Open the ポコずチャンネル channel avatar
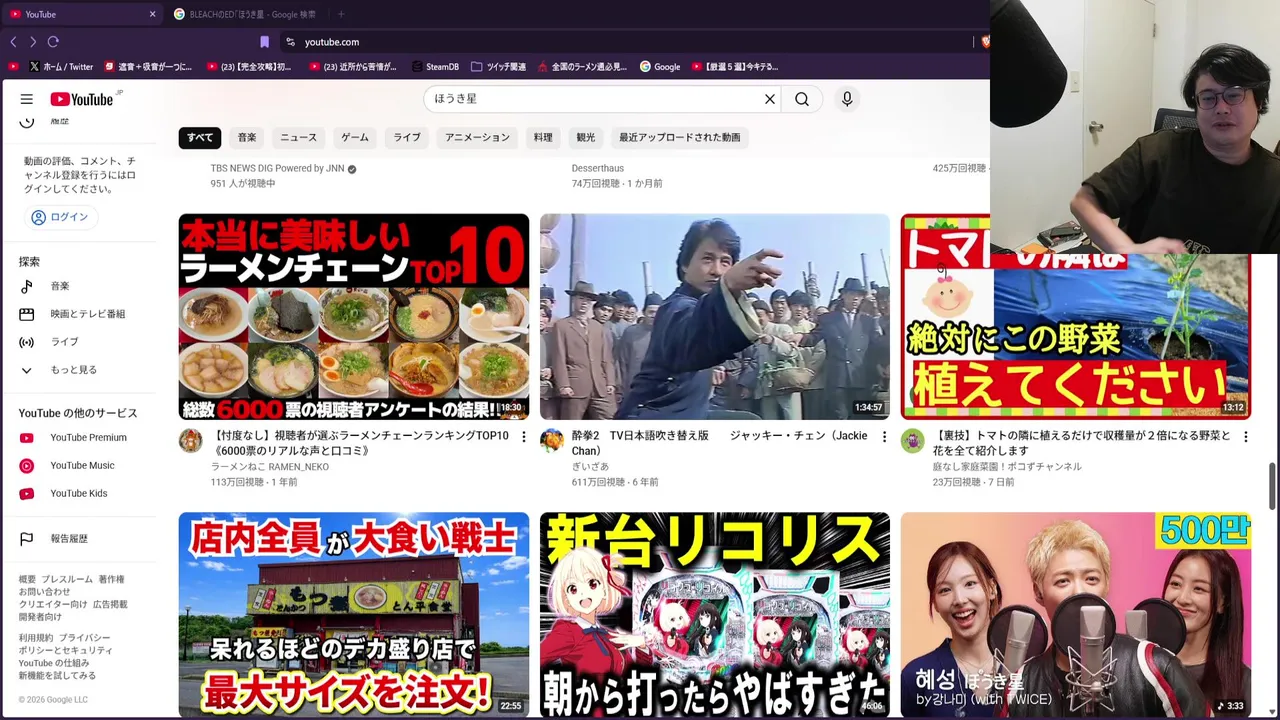 point(912,441)
